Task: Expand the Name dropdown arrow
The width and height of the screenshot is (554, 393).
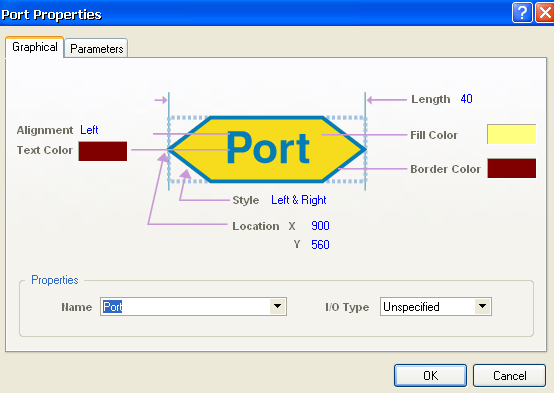Action: (x=278, y=306)
